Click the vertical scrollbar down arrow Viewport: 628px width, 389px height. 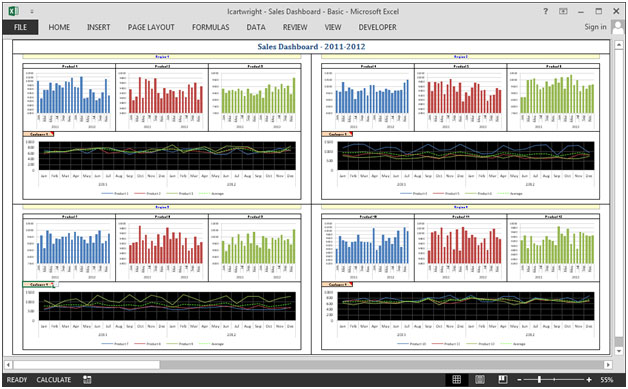[619, 351]
